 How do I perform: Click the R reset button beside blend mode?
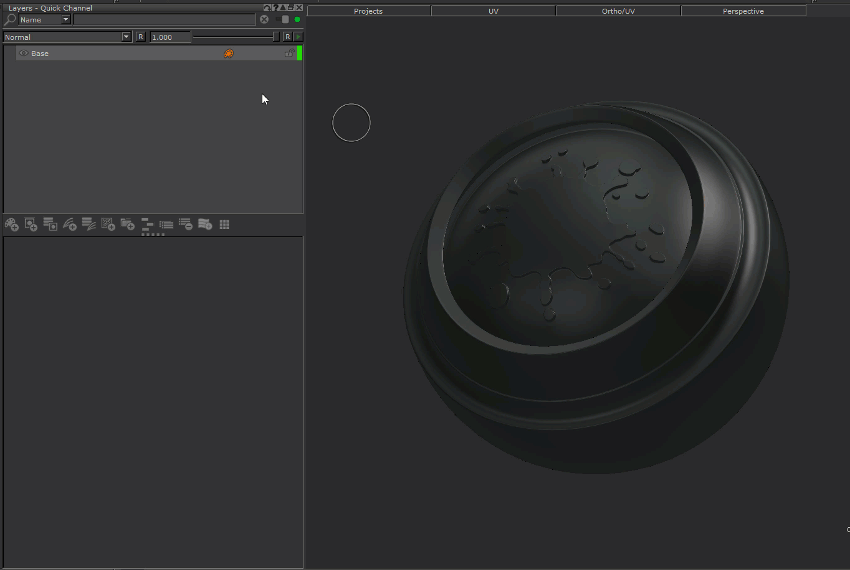pyautogui.click(x=140, y=37)
